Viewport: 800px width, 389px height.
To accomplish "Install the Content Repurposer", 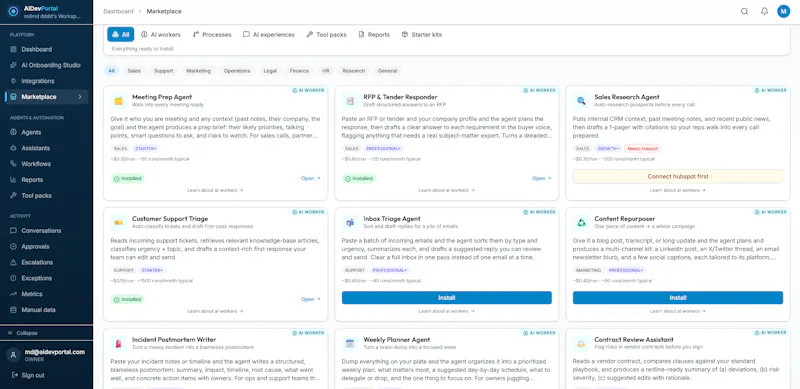I will pos(678,298).
